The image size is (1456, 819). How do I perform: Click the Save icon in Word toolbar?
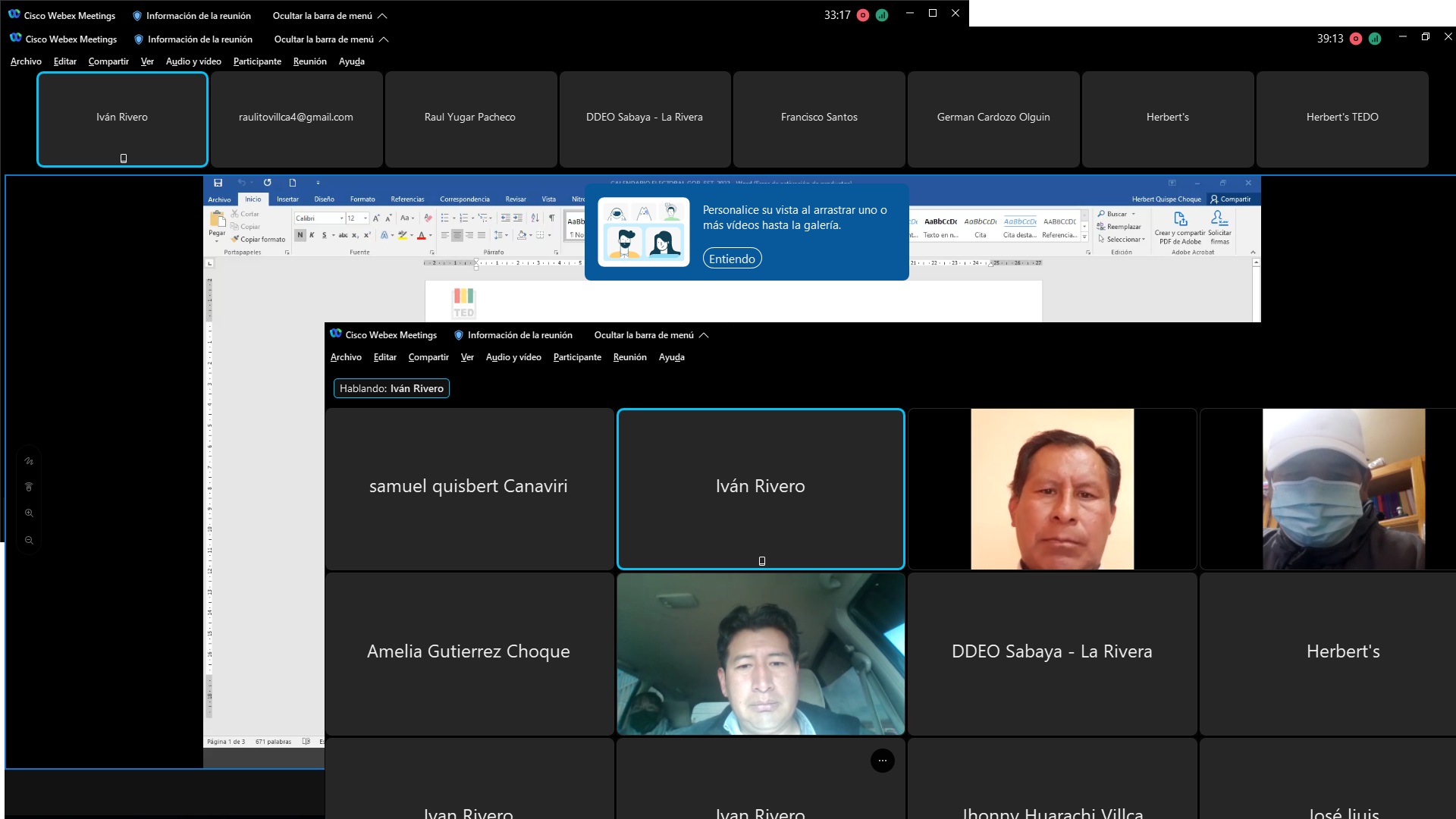[218, 183]
